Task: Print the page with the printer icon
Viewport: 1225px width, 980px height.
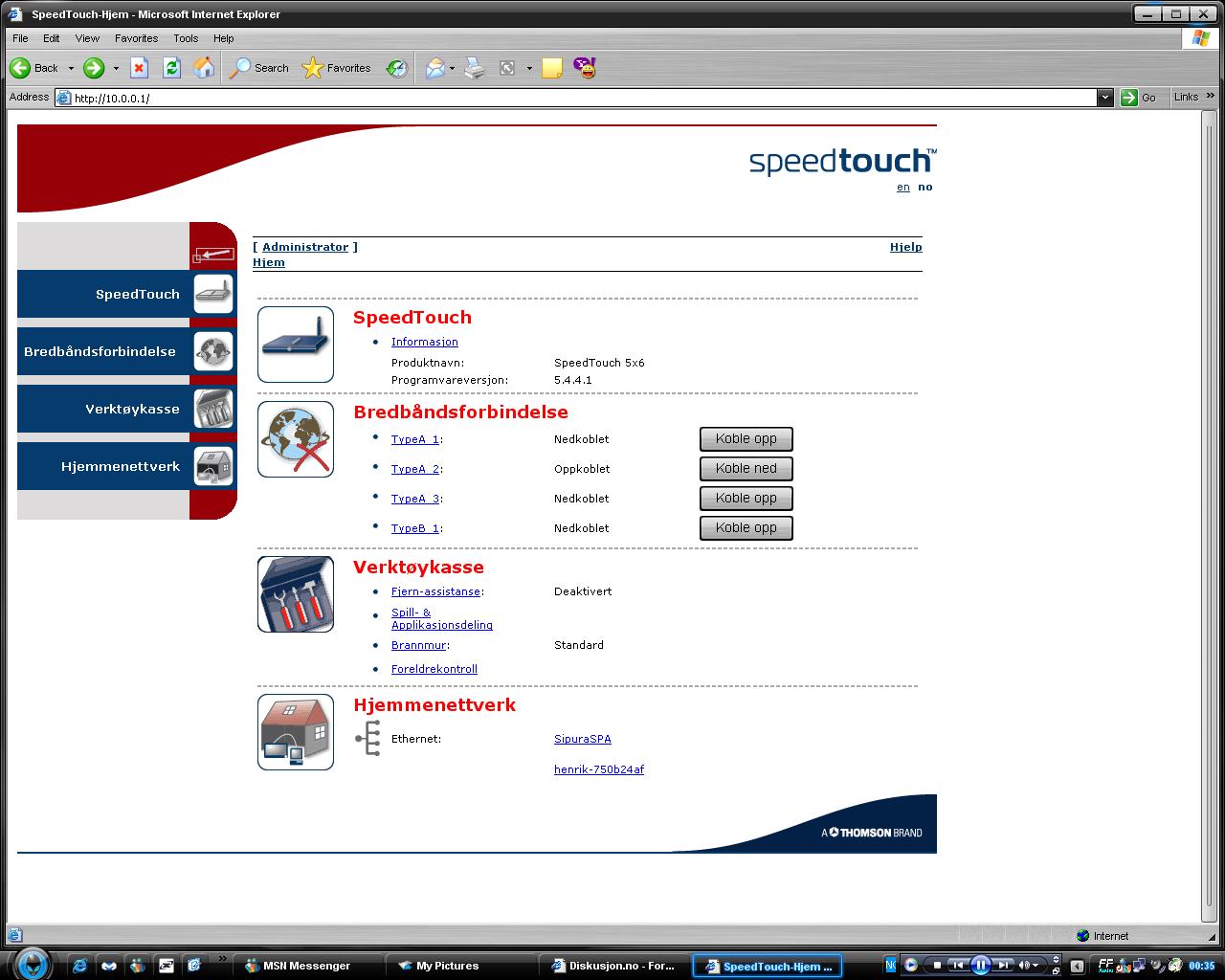Action: (x=475, y=68)
